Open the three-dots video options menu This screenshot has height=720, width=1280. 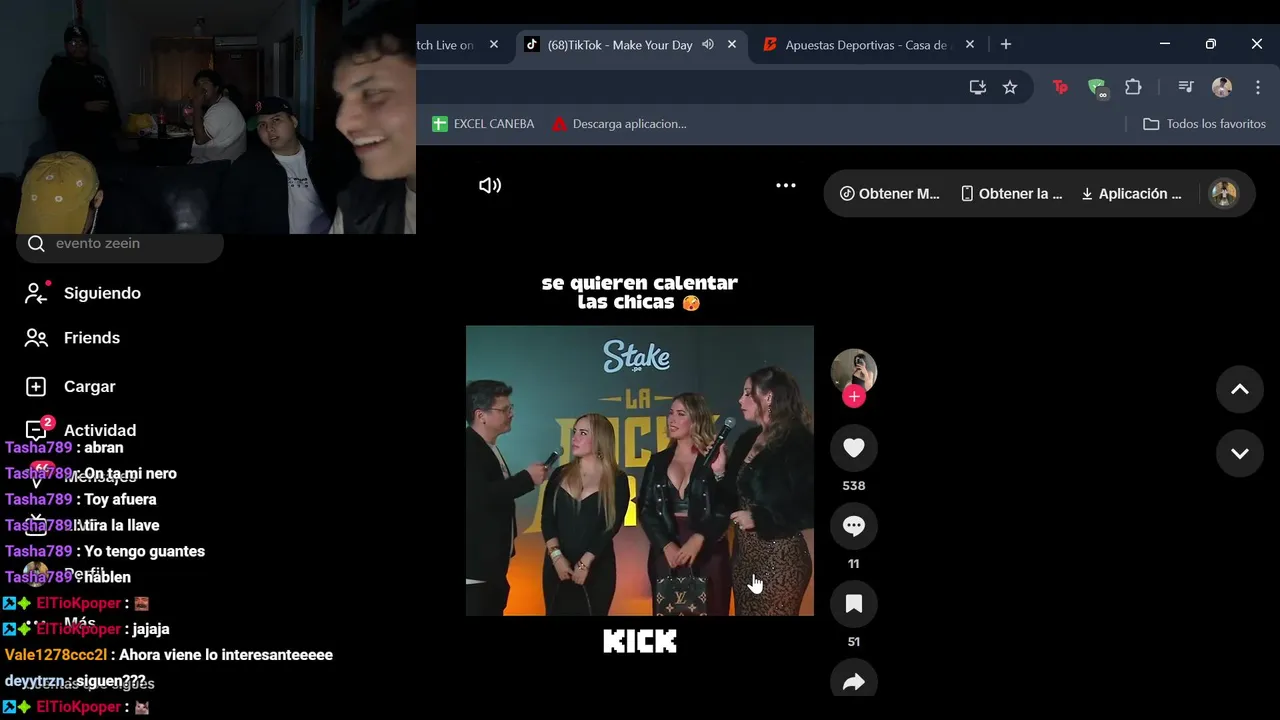[786, 185]
